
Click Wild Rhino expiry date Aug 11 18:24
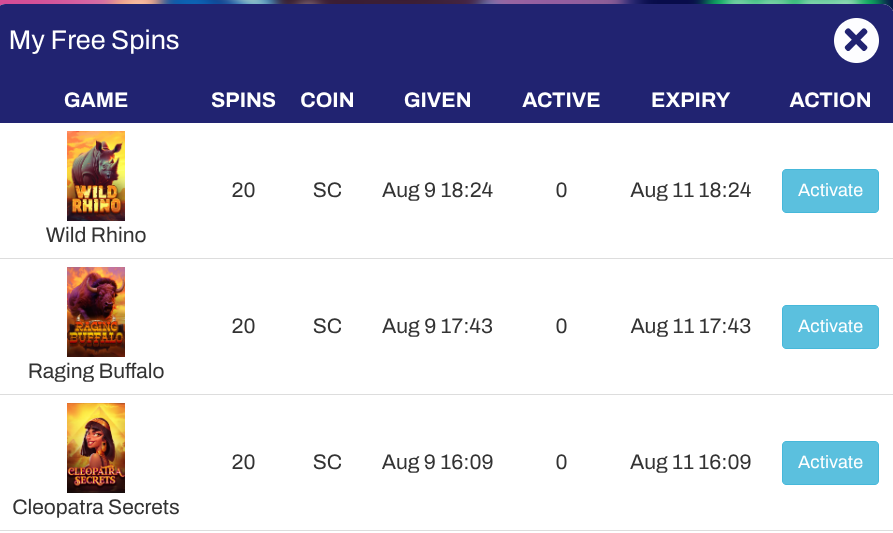tap(690, 191)
